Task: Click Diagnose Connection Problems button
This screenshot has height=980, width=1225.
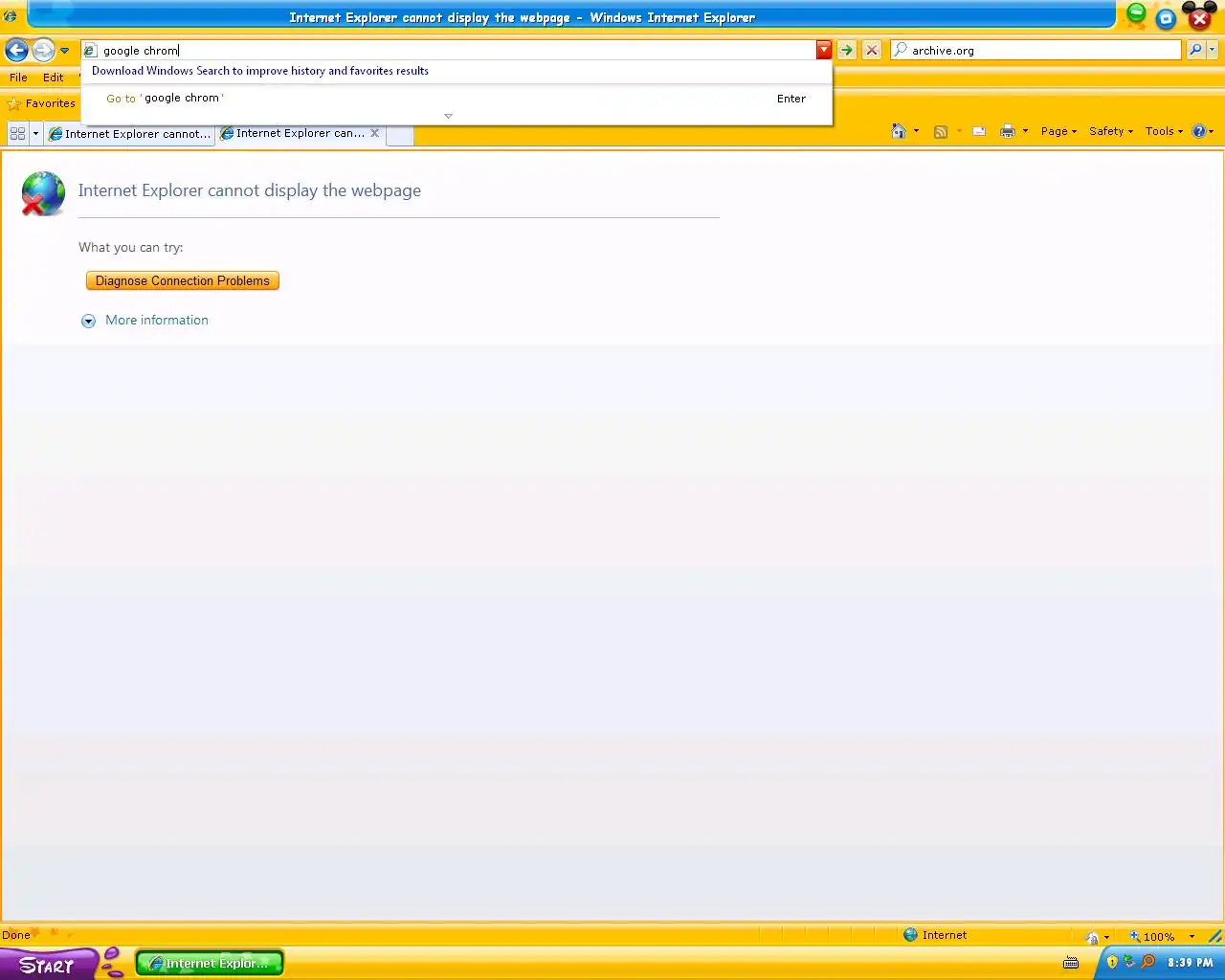Action: [183, 280]
